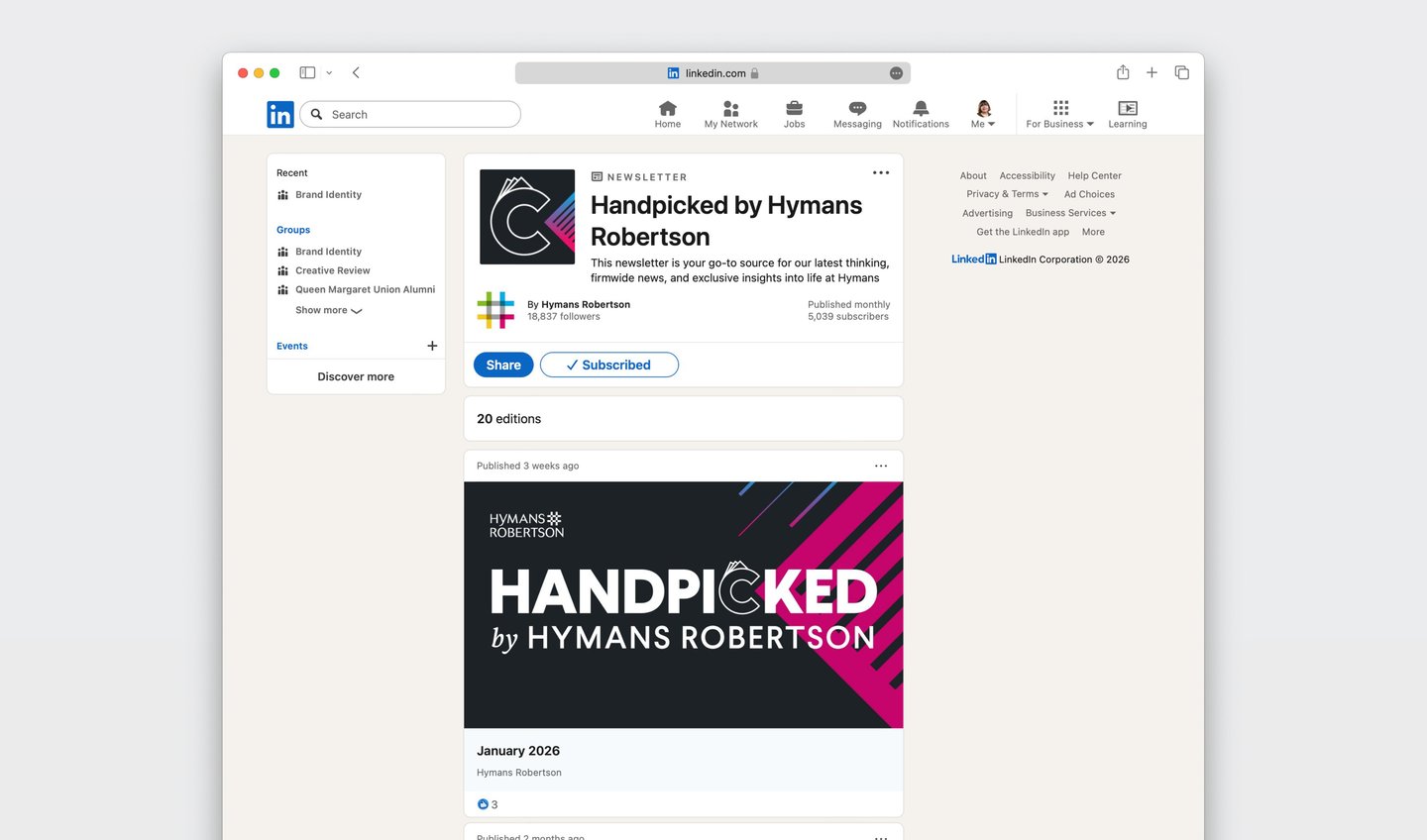Click the Ad Choices footer link
This screenshot has width=1427, height=840.
click(x=1089, y=194)
